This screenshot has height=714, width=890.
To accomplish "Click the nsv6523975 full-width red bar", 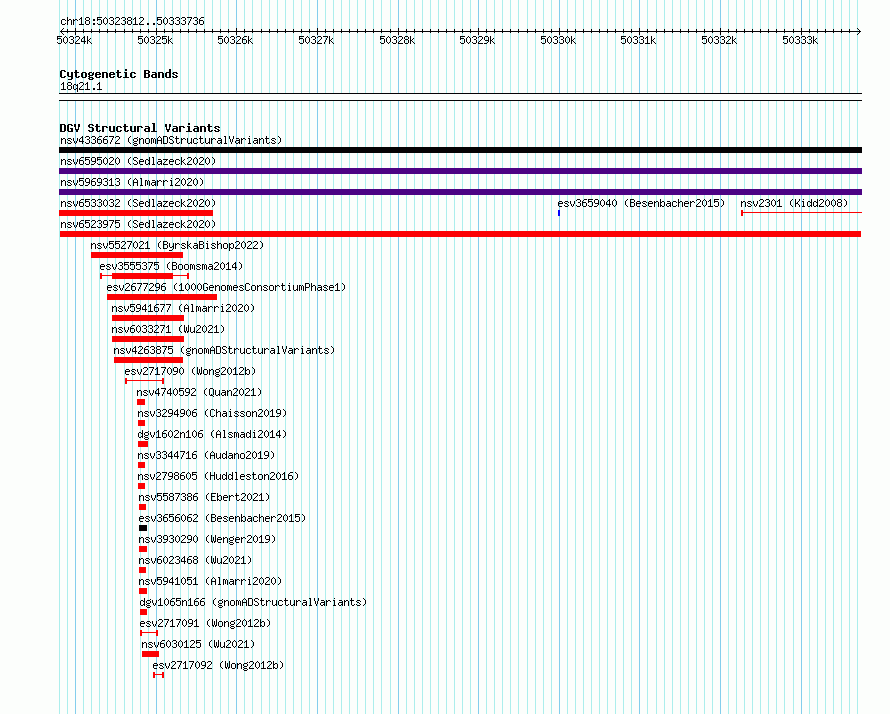I will click(460, 234).
